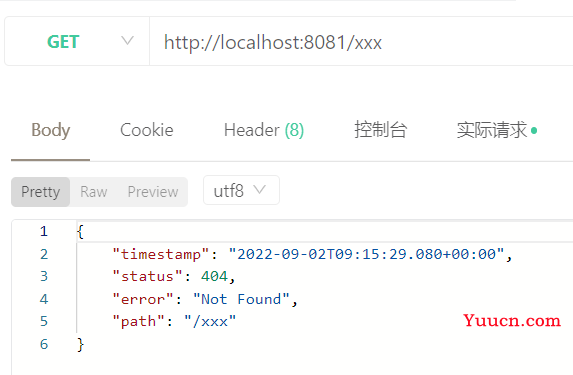Switch to the Body tab
The width and height of the screenshot is (573, 375).
coord(50,130)
